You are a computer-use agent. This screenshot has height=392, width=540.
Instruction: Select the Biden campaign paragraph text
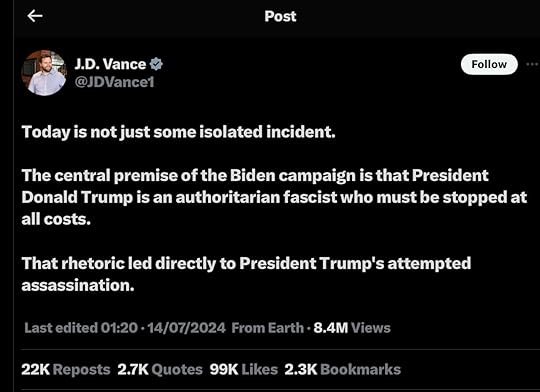pos(274,197)
